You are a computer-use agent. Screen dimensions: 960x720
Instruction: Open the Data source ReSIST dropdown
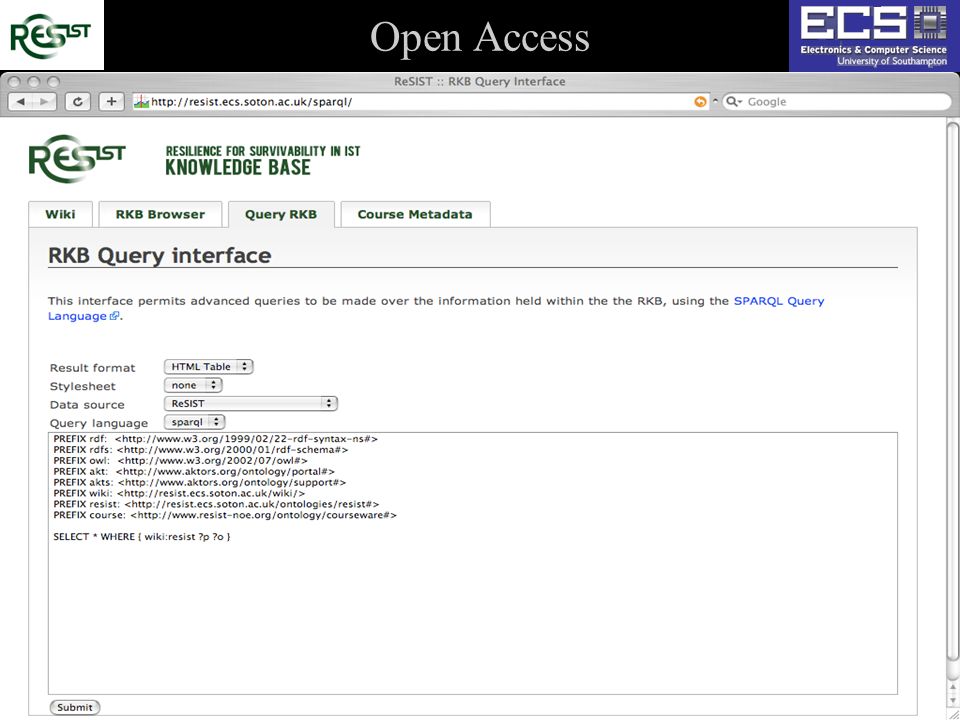pos(250,403)
